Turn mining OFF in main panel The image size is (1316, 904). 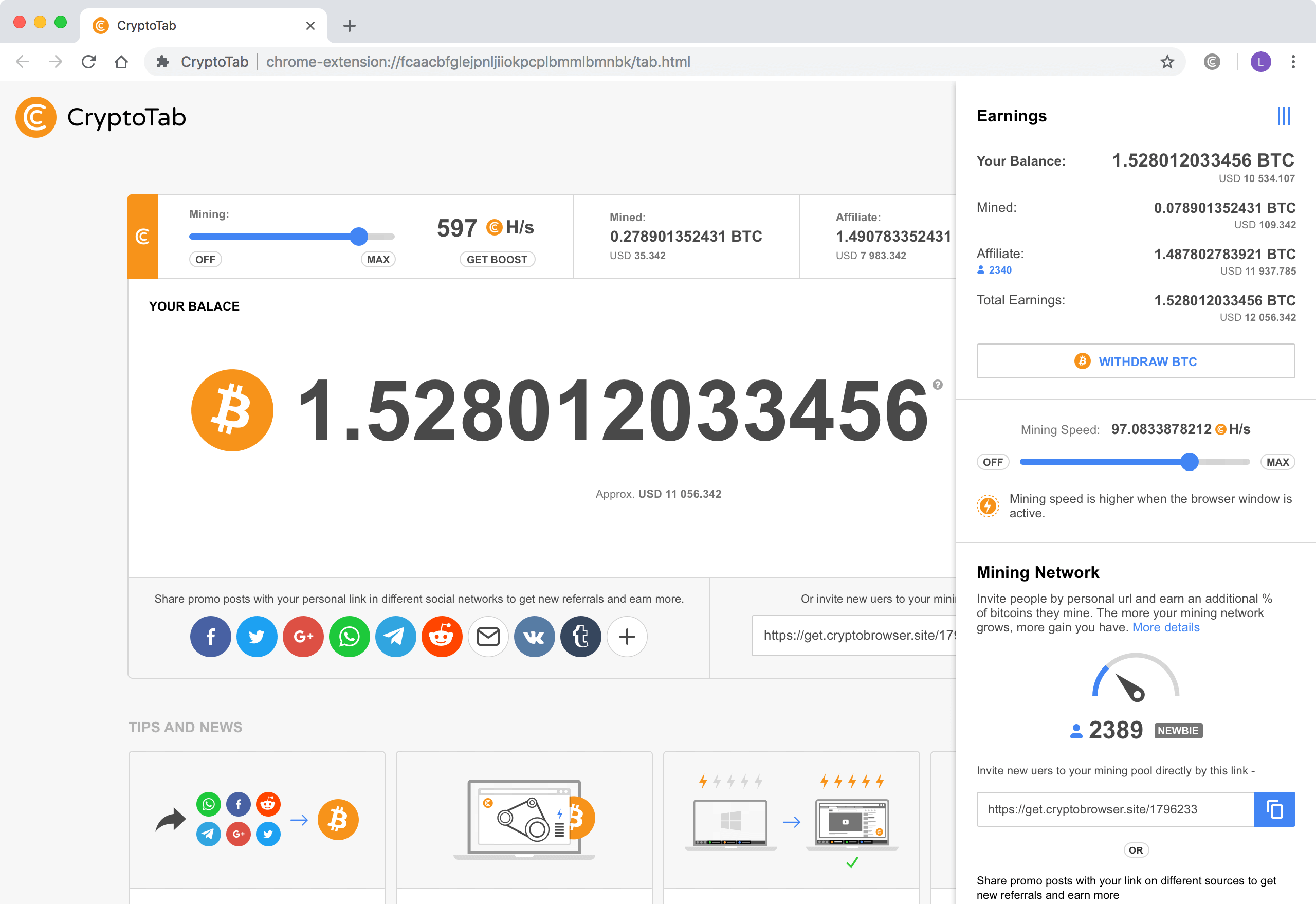point(205,259)
